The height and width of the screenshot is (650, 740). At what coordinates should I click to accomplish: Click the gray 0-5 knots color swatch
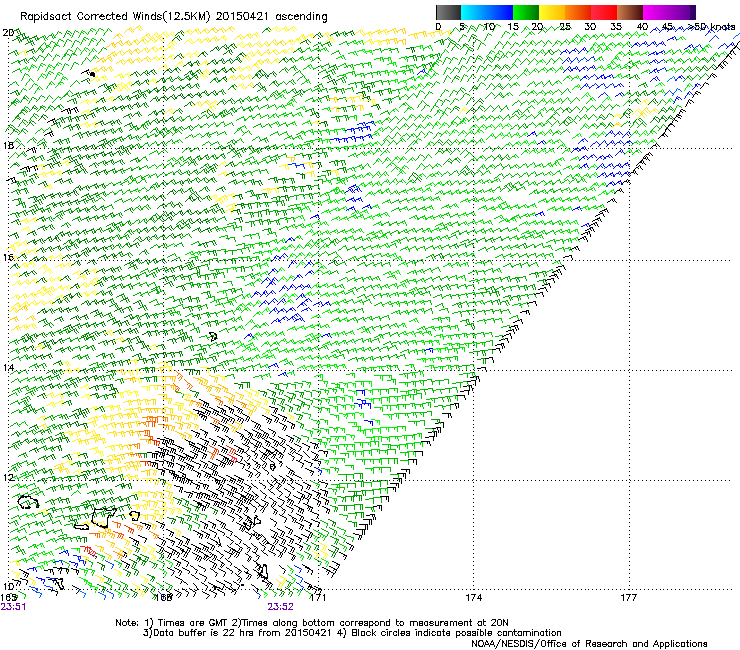point(448,12)
